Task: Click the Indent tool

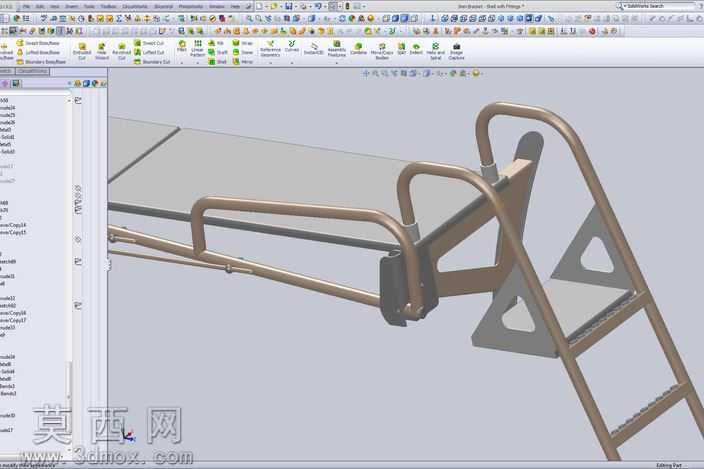Action: click(x=416, y=49)
